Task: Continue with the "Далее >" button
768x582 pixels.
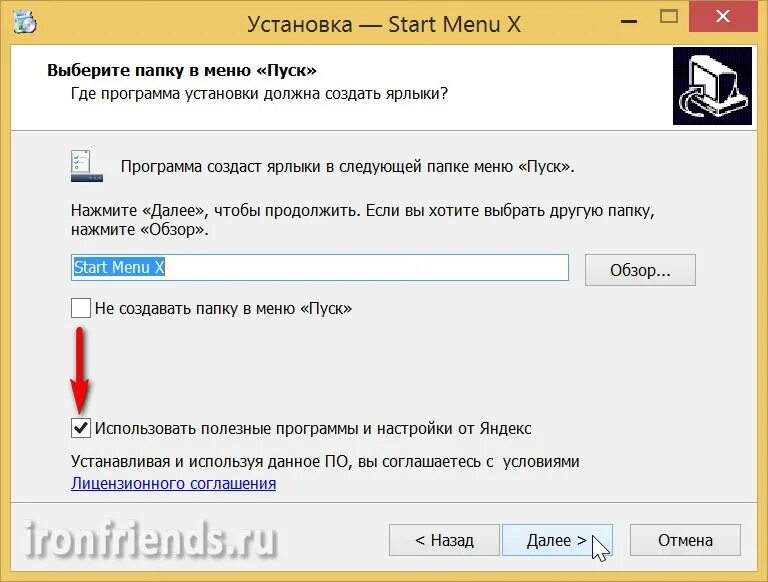Action: click(x=557, y=540)
